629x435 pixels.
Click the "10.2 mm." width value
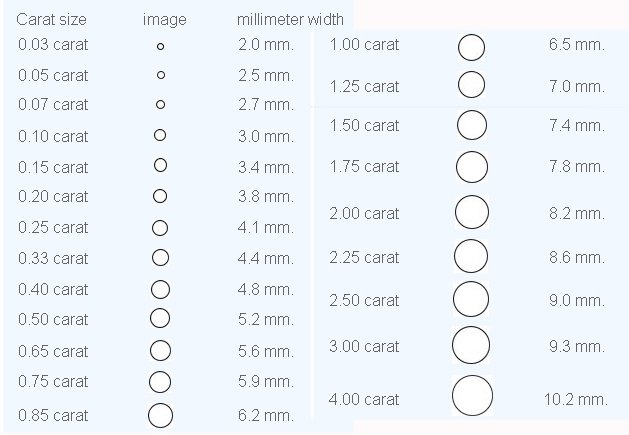[x=575, y=399]
